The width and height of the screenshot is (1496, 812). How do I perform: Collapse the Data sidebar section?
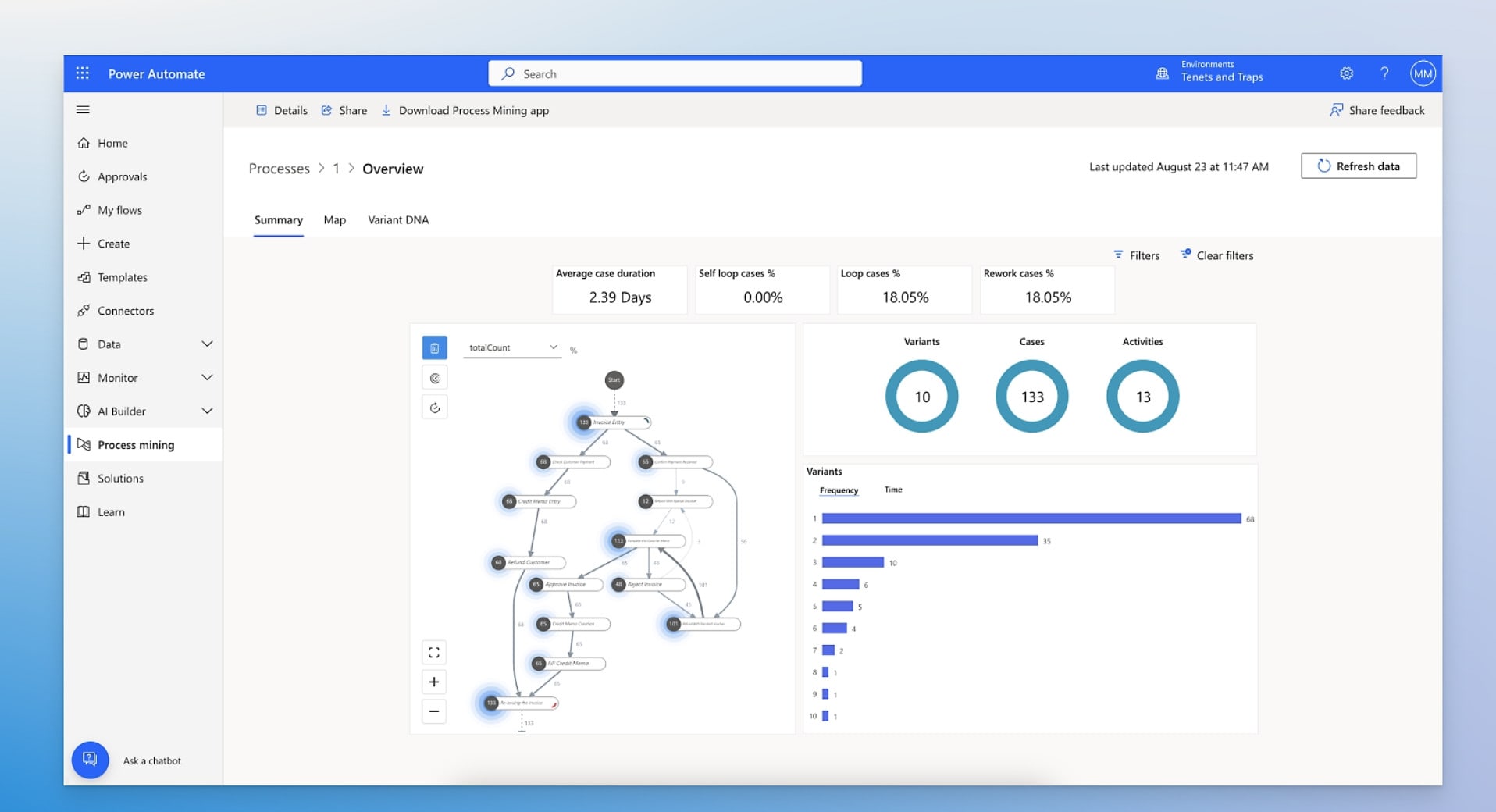click(x=207, y=344)
